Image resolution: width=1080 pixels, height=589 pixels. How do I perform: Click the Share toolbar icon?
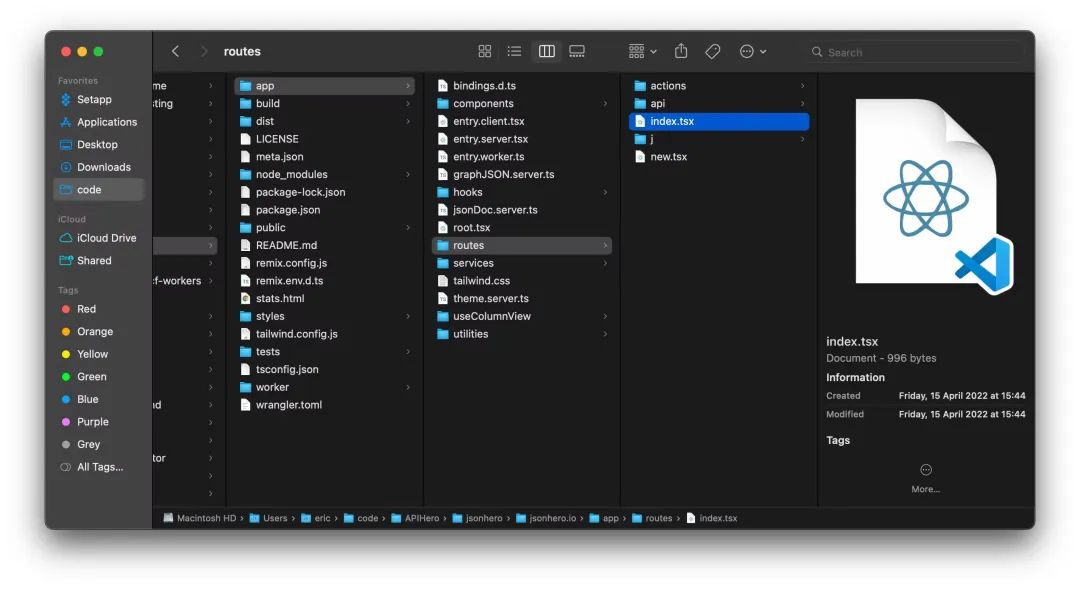681,51
